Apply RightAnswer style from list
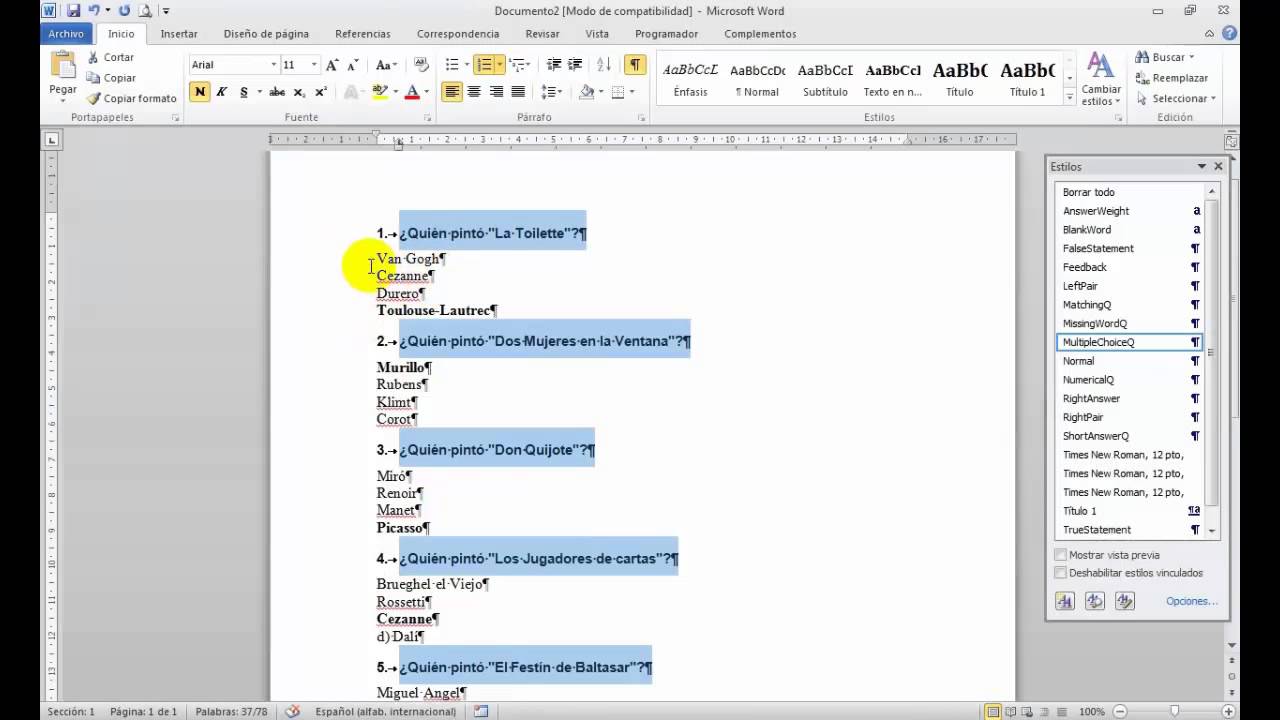Screen dimensions: 1280x720 click(x=1130, y=398)
